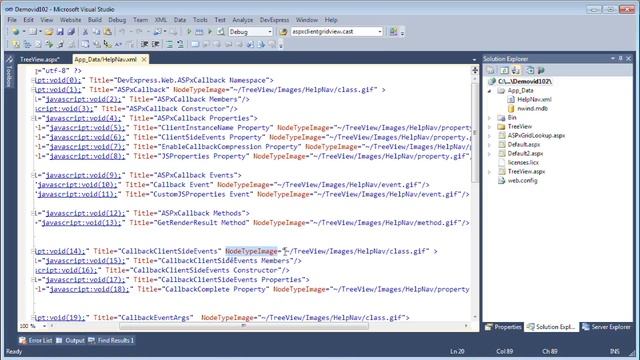Open the Analyze menu

pyautogui.click(x=243, y=20)
